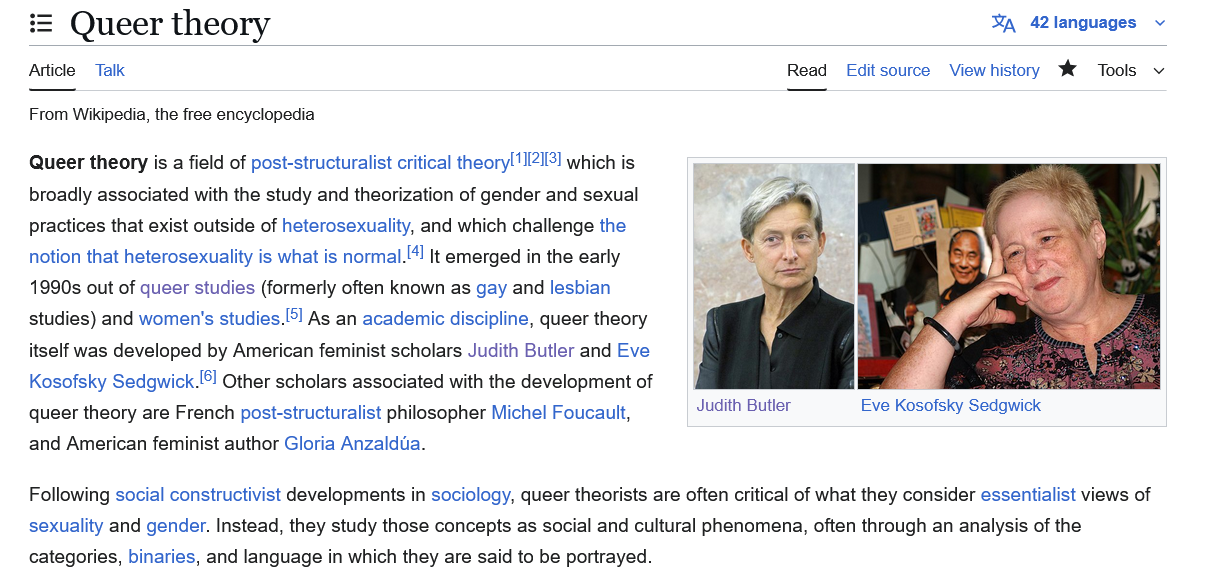Open the Tools dropdown menu

tap(1131, 70)
